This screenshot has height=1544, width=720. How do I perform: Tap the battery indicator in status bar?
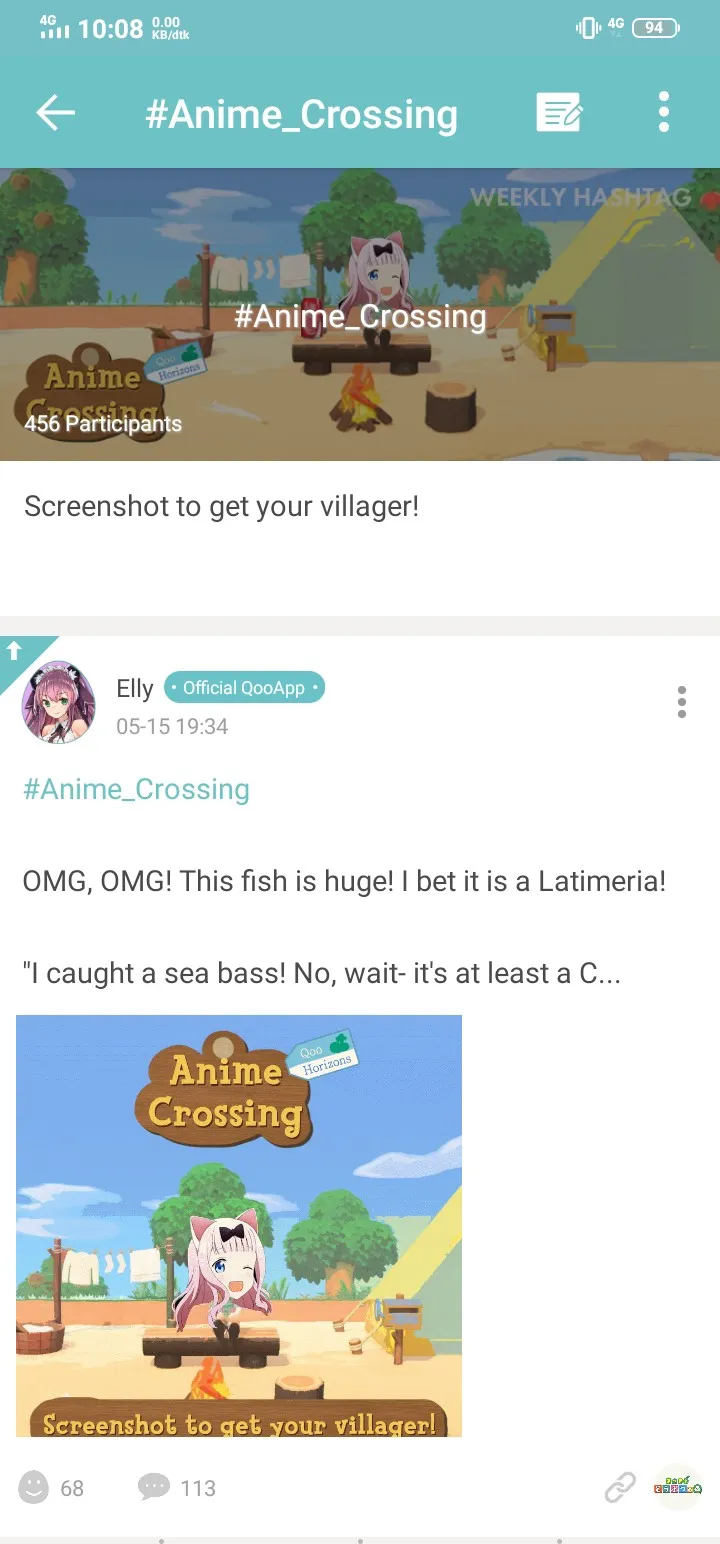click(x=656, y=28)
